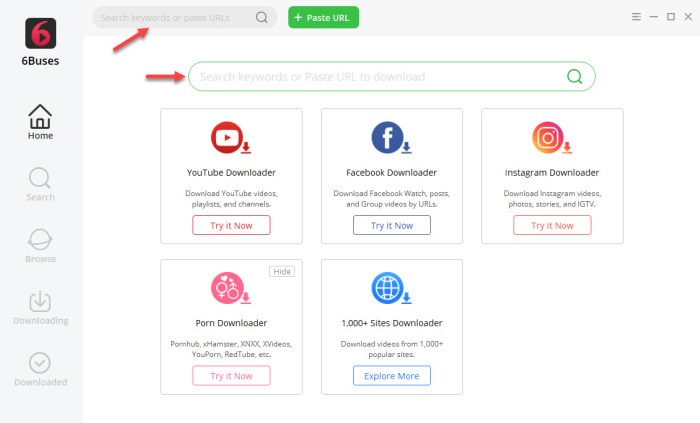Screen dimensions: 700x423
Task: Click the Instagram Downloader icon
Action: [552, 137]
